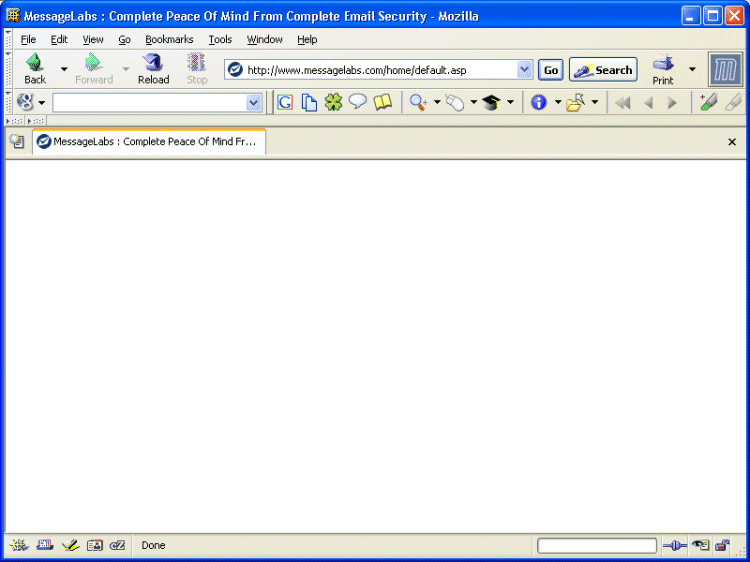
Task: Click the double left arrow icon
Action: pyautogui.click(x=623, y=103)
